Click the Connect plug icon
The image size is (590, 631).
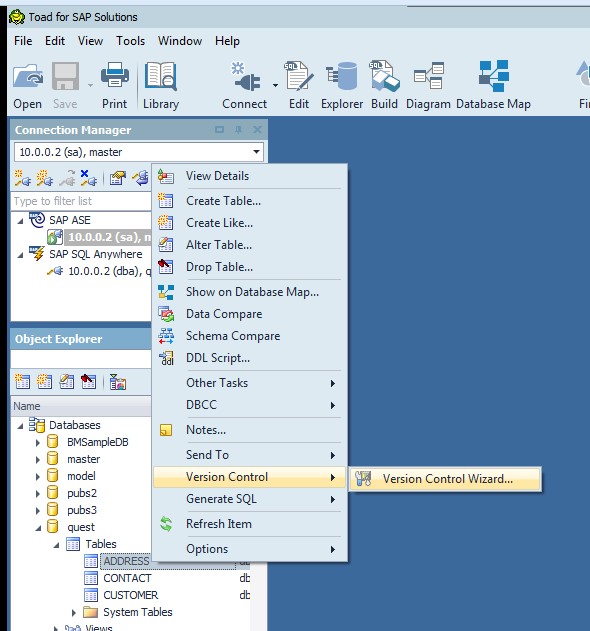tap(245, 76)
